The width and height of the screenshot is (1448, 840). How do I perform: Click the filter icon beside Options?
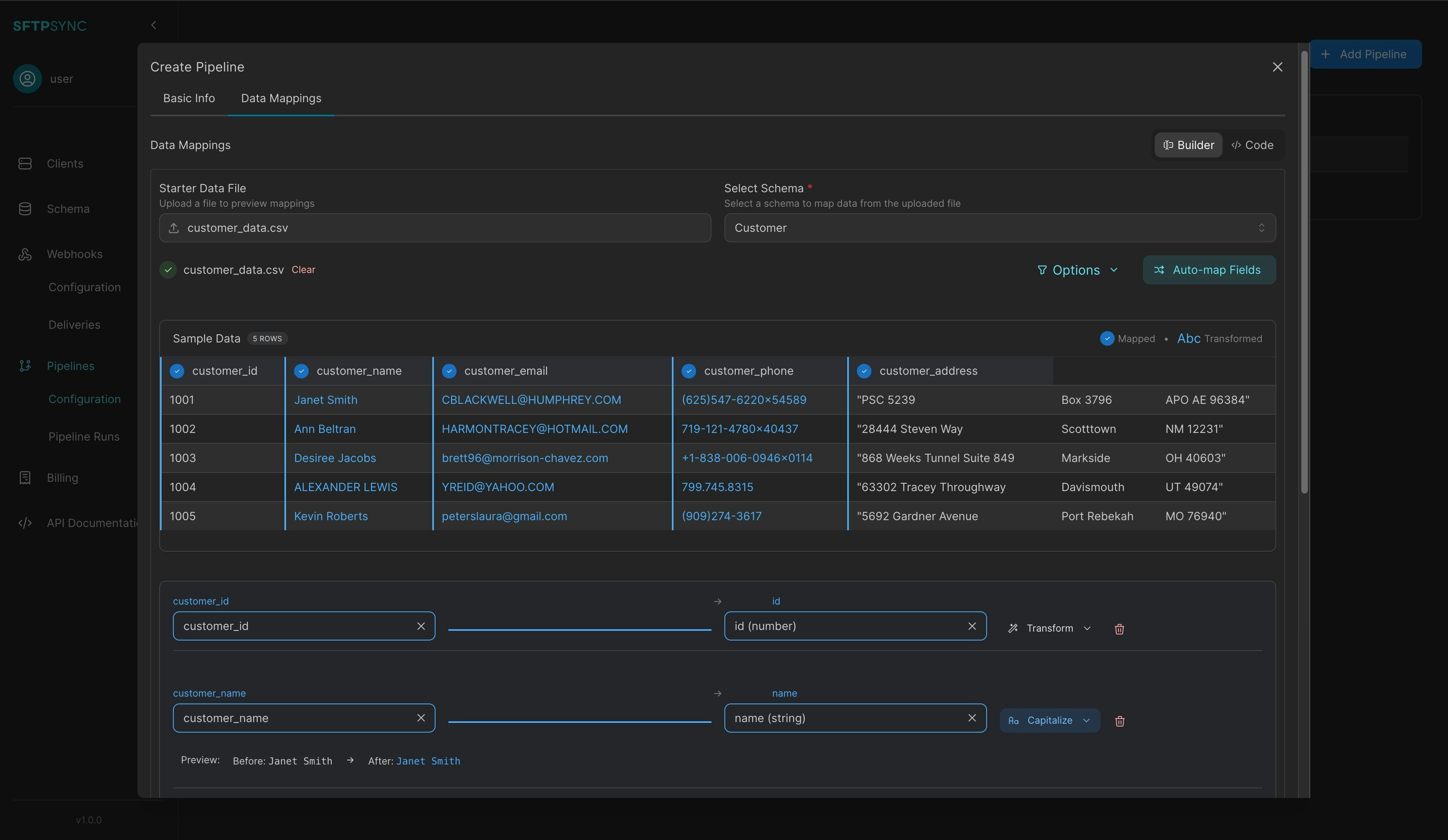point(1042,270)
